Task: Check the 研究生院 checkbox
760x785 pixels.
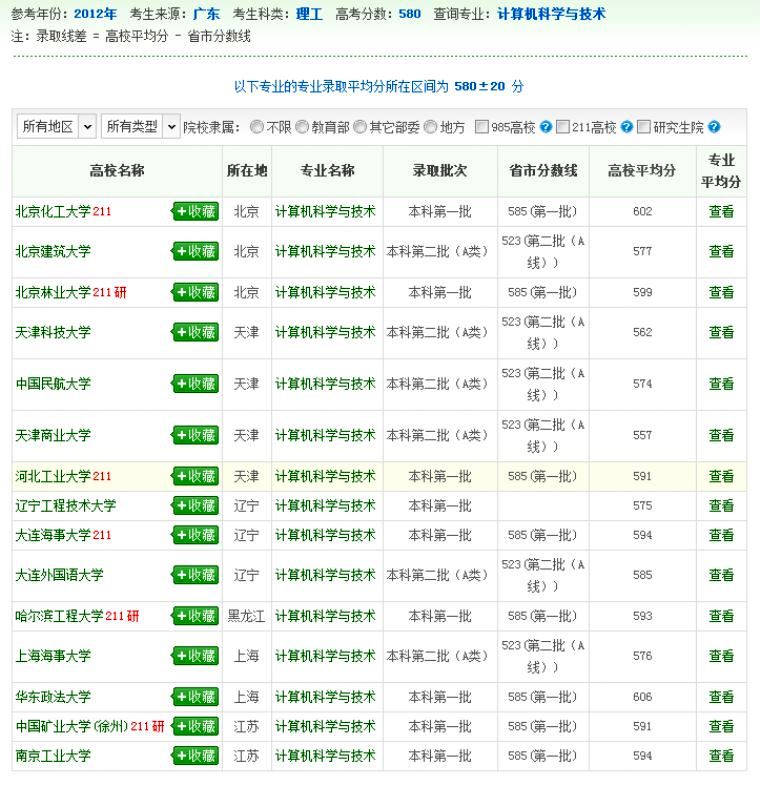Action: pyautogui.click(x=643, y=127)
